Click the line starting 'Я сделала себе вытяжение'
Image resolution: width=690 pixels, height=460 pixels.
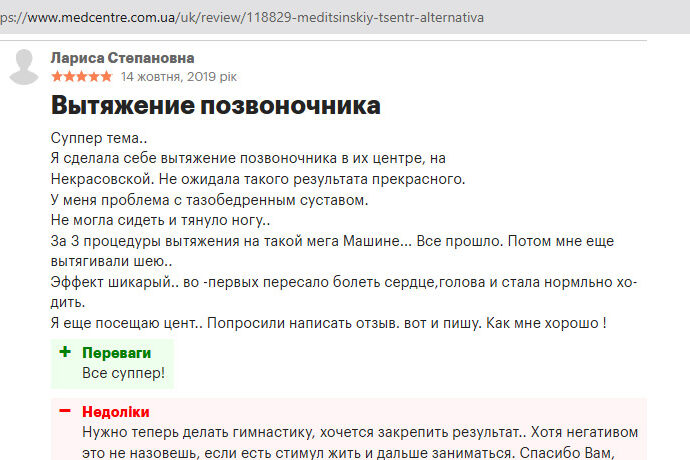click(x=250, y=158)
